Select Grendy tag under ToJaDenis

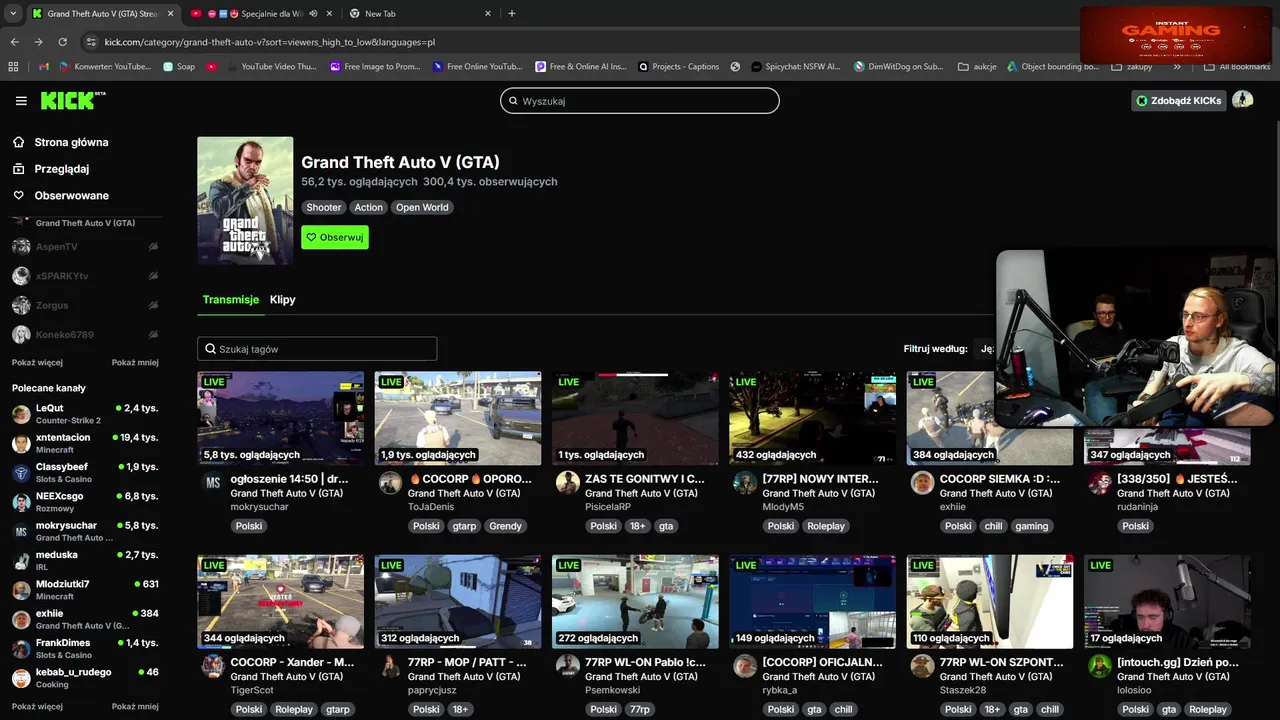[505, 526]
